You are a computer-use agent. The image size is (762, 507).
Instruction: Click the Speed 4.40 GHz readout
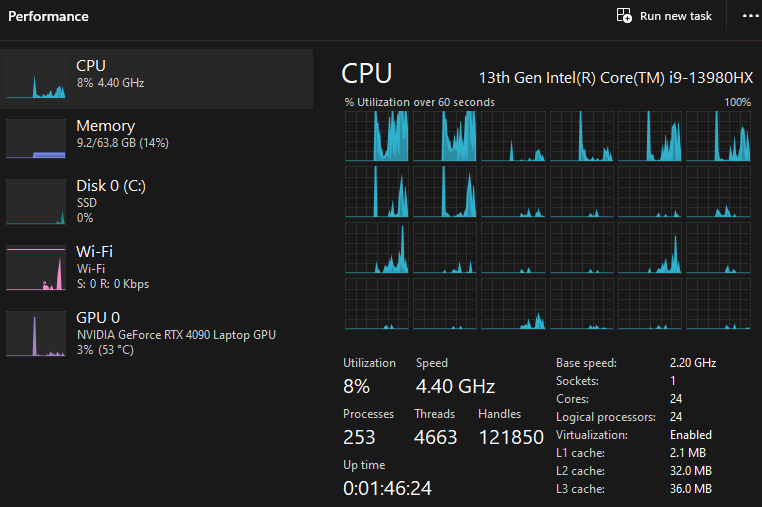coord(455,386)
